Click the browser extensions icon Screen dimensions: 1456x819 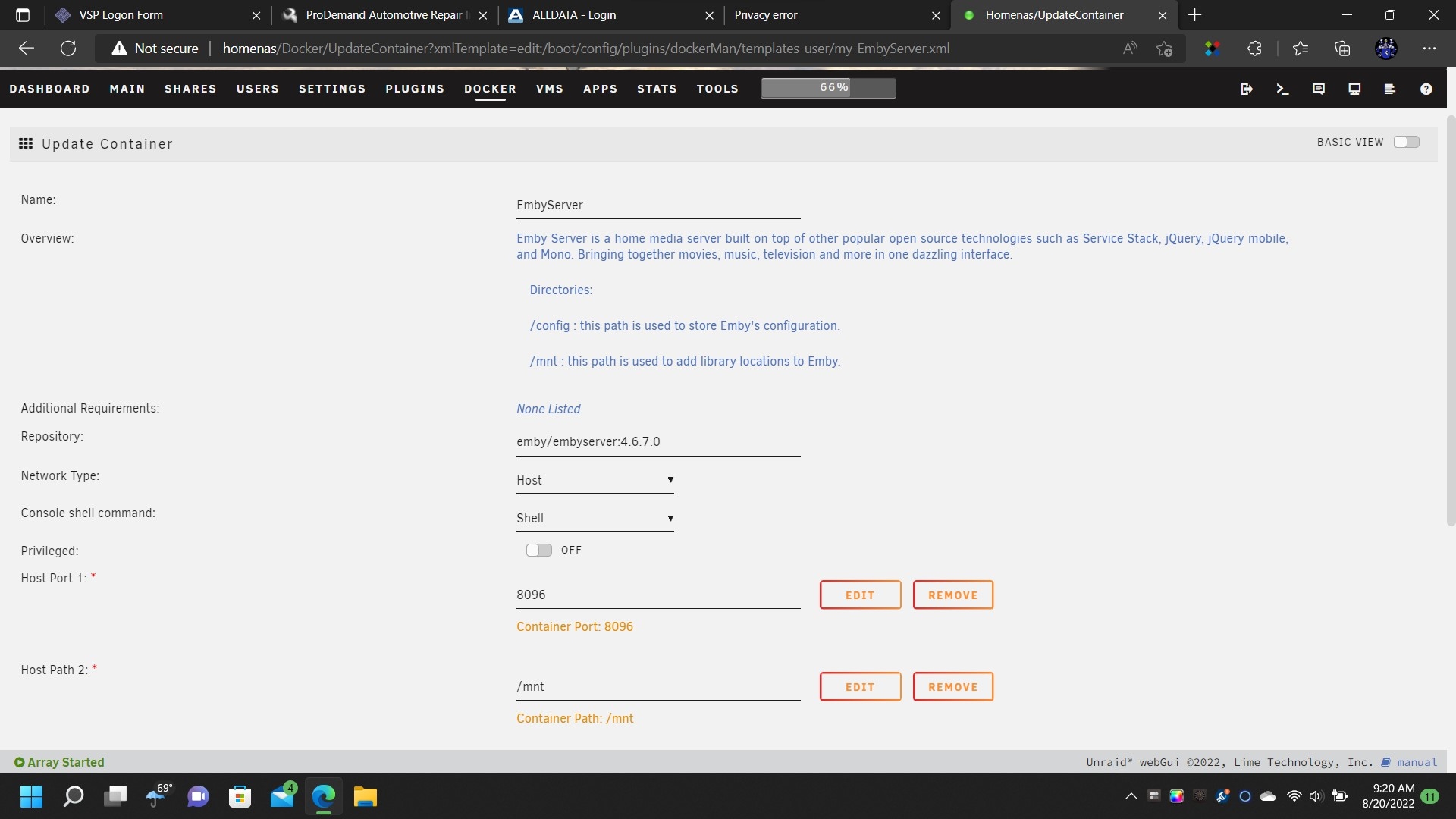pos(1254,49)
